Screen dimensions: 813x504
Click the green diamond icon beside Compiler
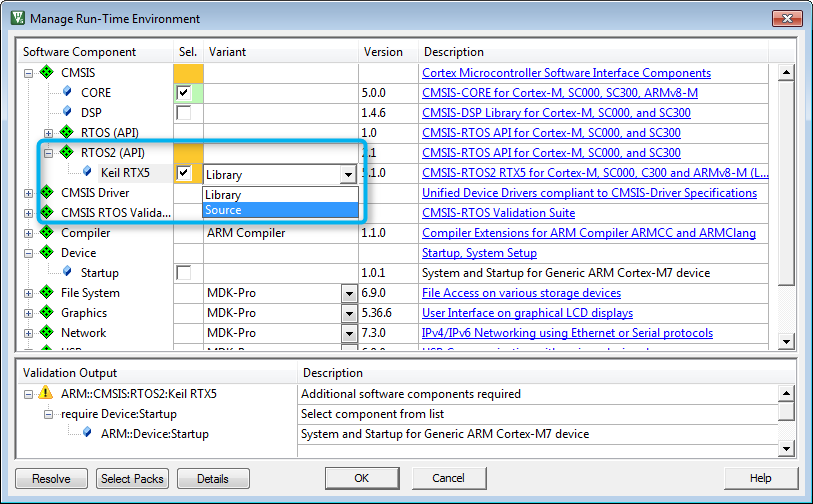tap(47, 233)
